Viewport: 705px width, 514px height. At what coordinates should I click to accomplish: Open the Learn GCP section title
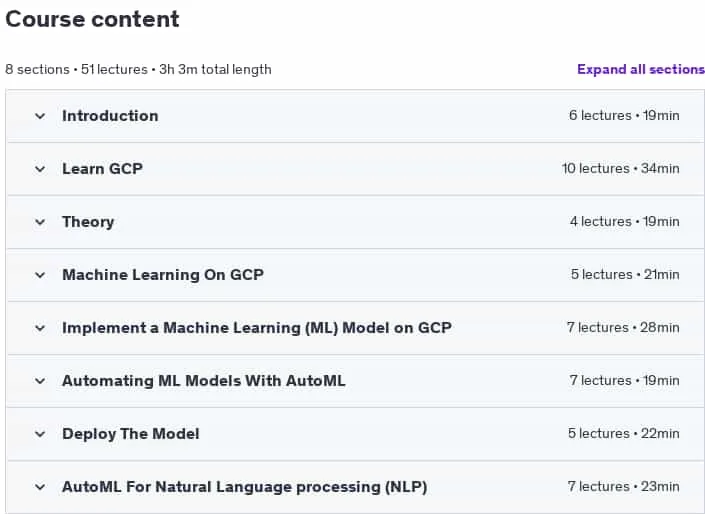103,169
